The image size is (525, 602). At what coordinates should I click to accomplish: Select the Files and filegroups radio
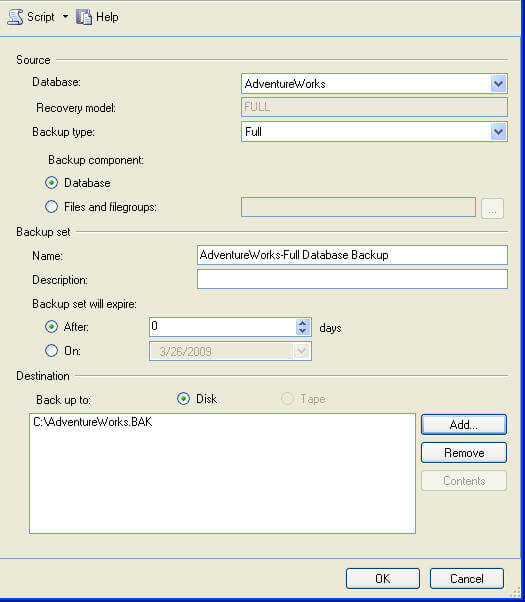click(51, 207)
